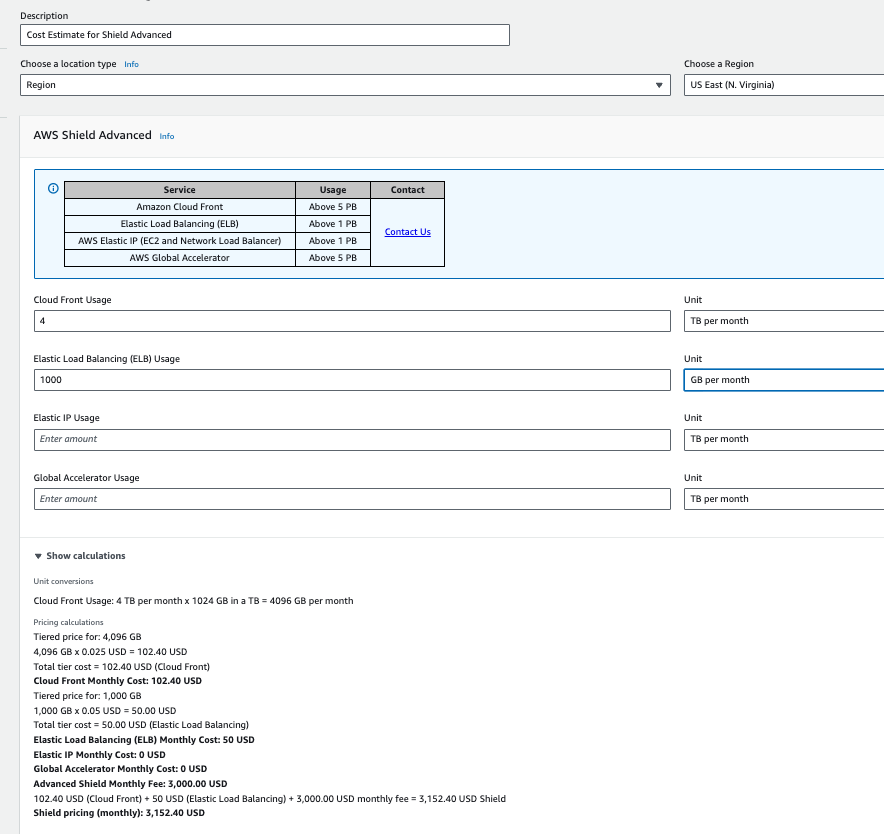
Task: Click the Contact Us link
Action: click(x=408, y=232)
